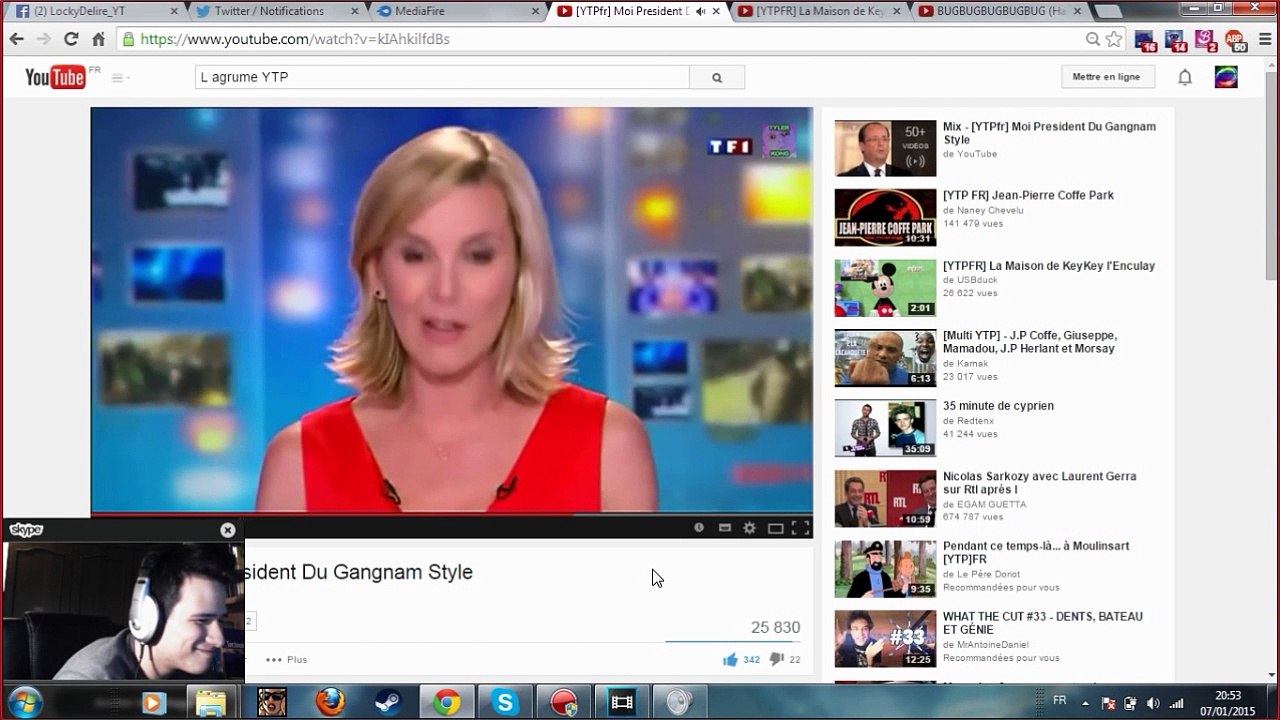Mute the playing tab via speaker icon
The width and height of the screenshot is (1280, 720).
tap(700, 12)
